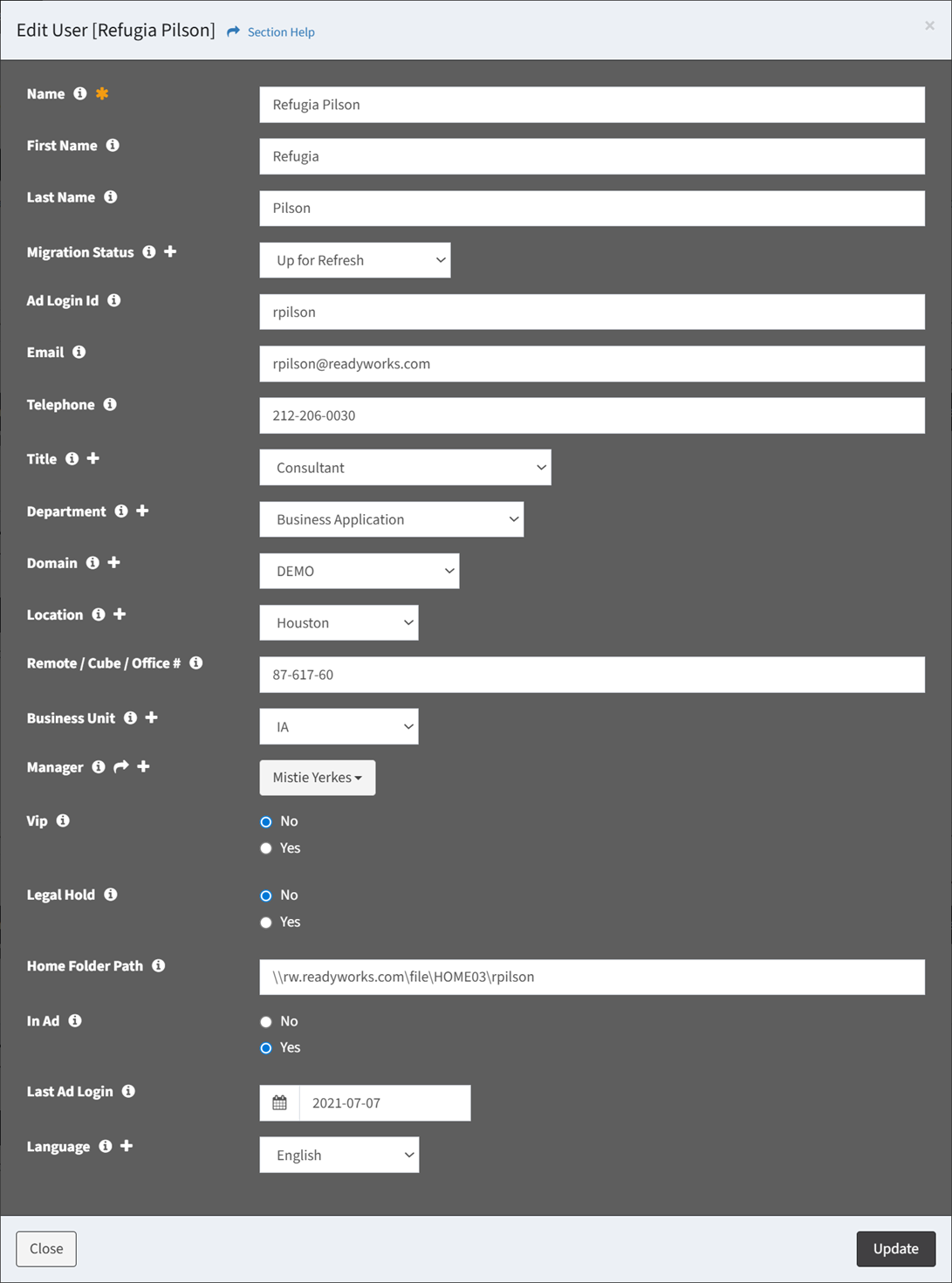Open the Department dropdown showing Business Application
Viewport: 952px width, 1283px height.
[392, 519]
